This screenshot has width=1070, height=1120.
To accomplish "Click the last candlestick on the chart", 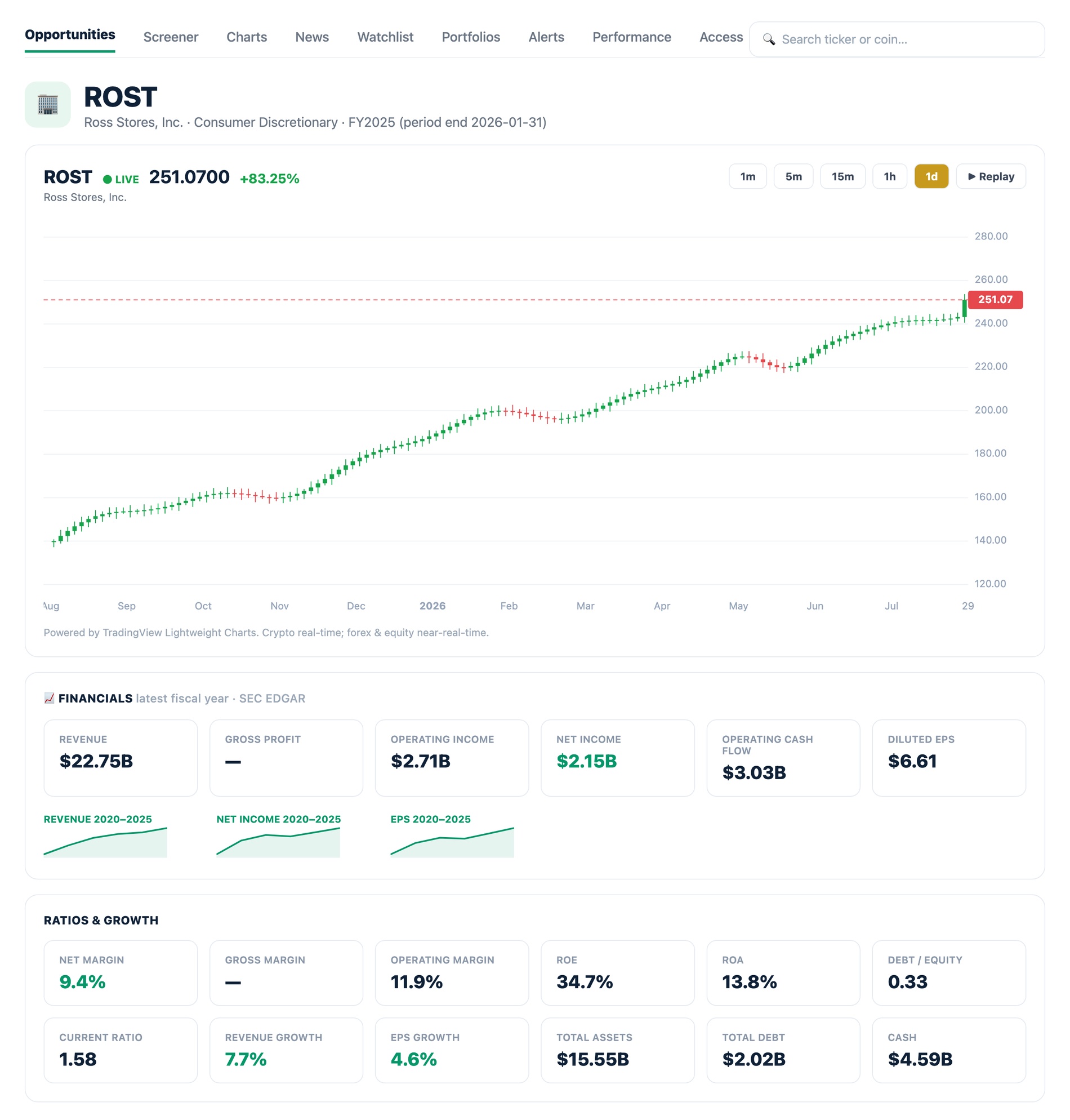I will click(x=965, y=309).
